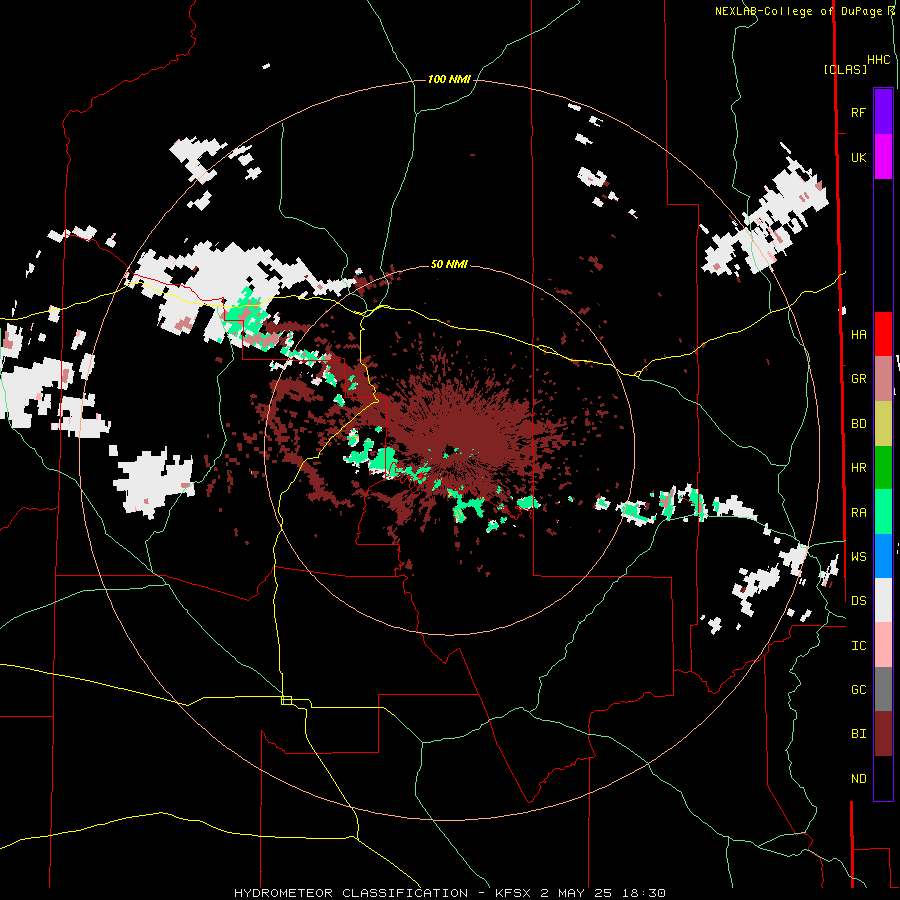Image resolution: width=900 pixels, height=900 pixels.
Task: Click the BD legend label
Action: (x=858, y=424)
